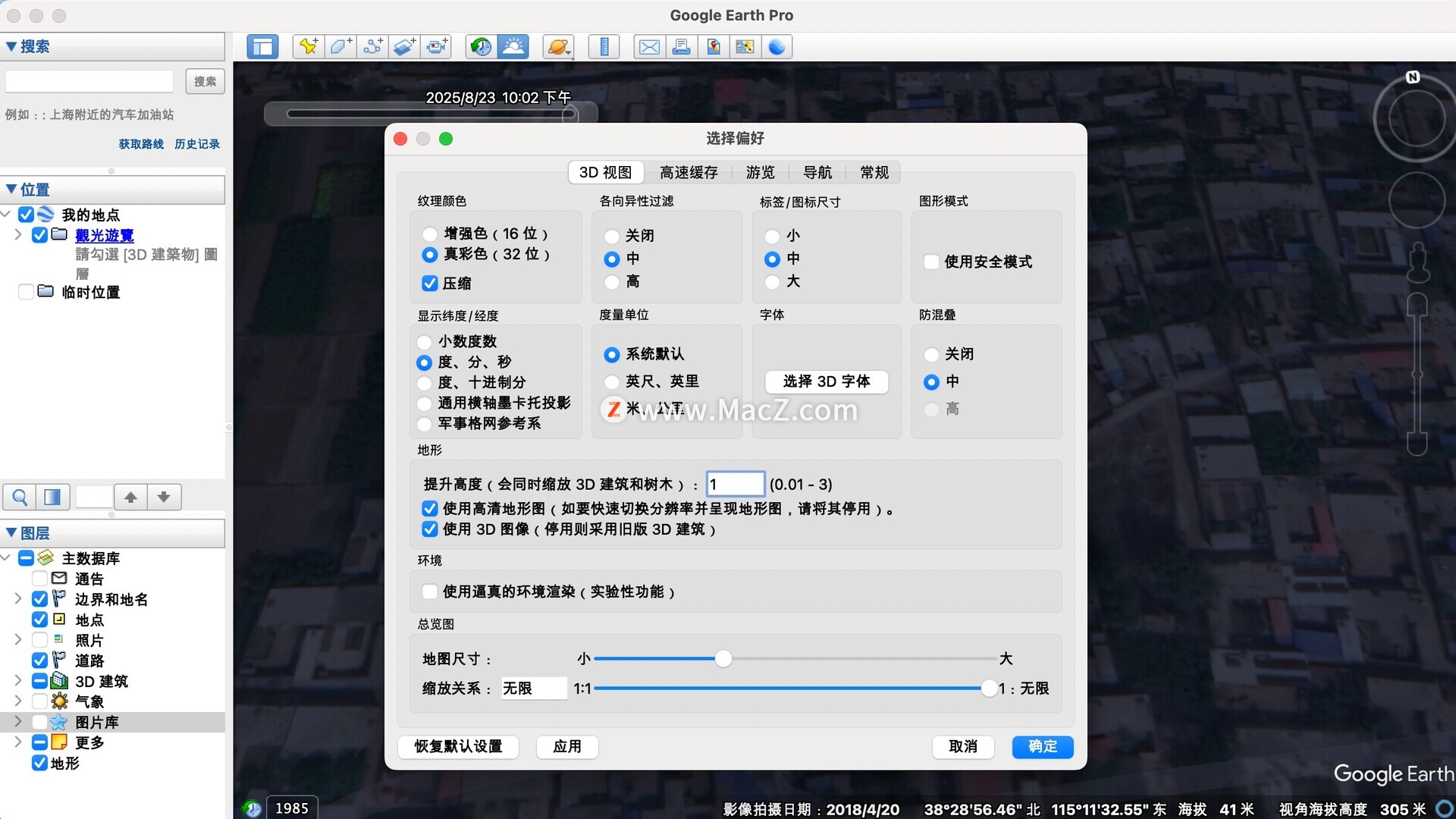Toggle the sidebar visibility toolbar icon

tap(262, 47)
